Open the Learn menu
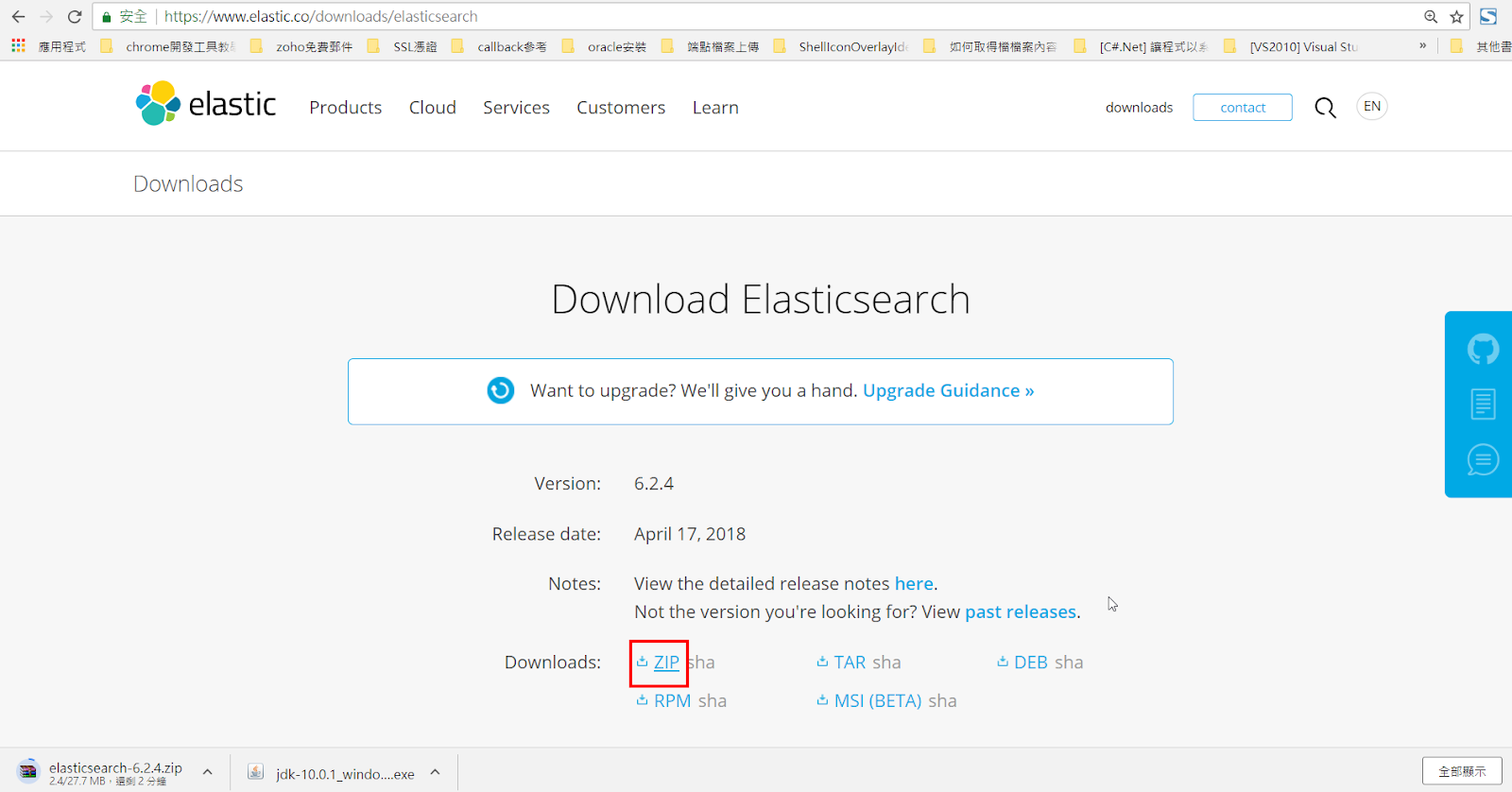 (x=715, y=108)
